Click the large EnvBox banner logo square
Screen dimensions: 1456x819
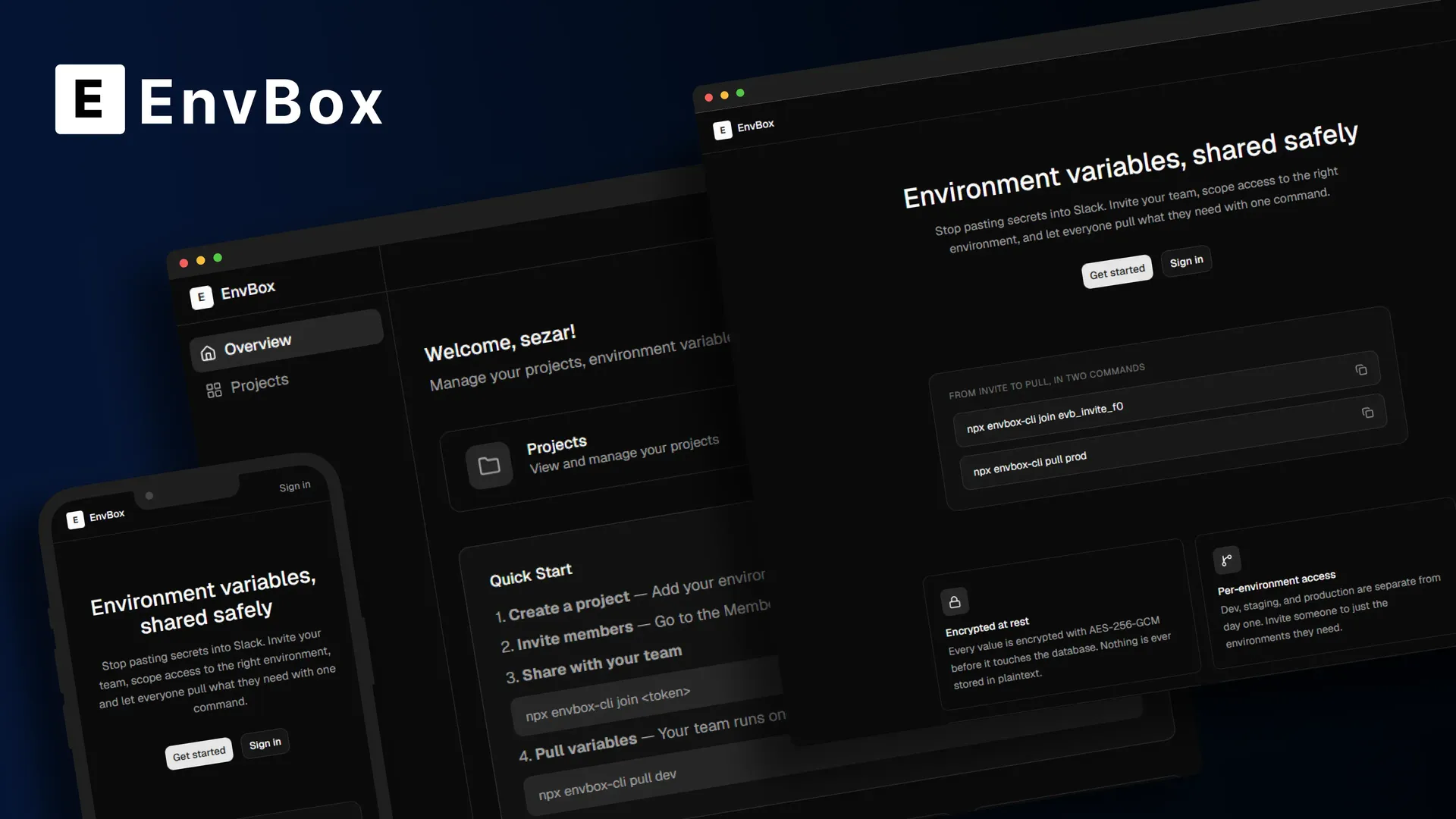coord(90,99)
